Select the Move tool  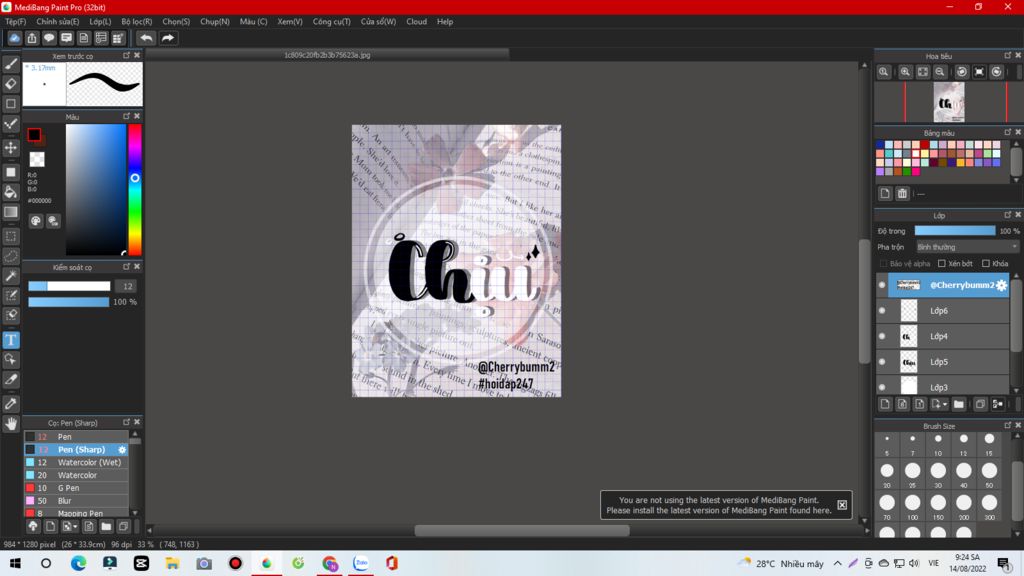point(11,148)
